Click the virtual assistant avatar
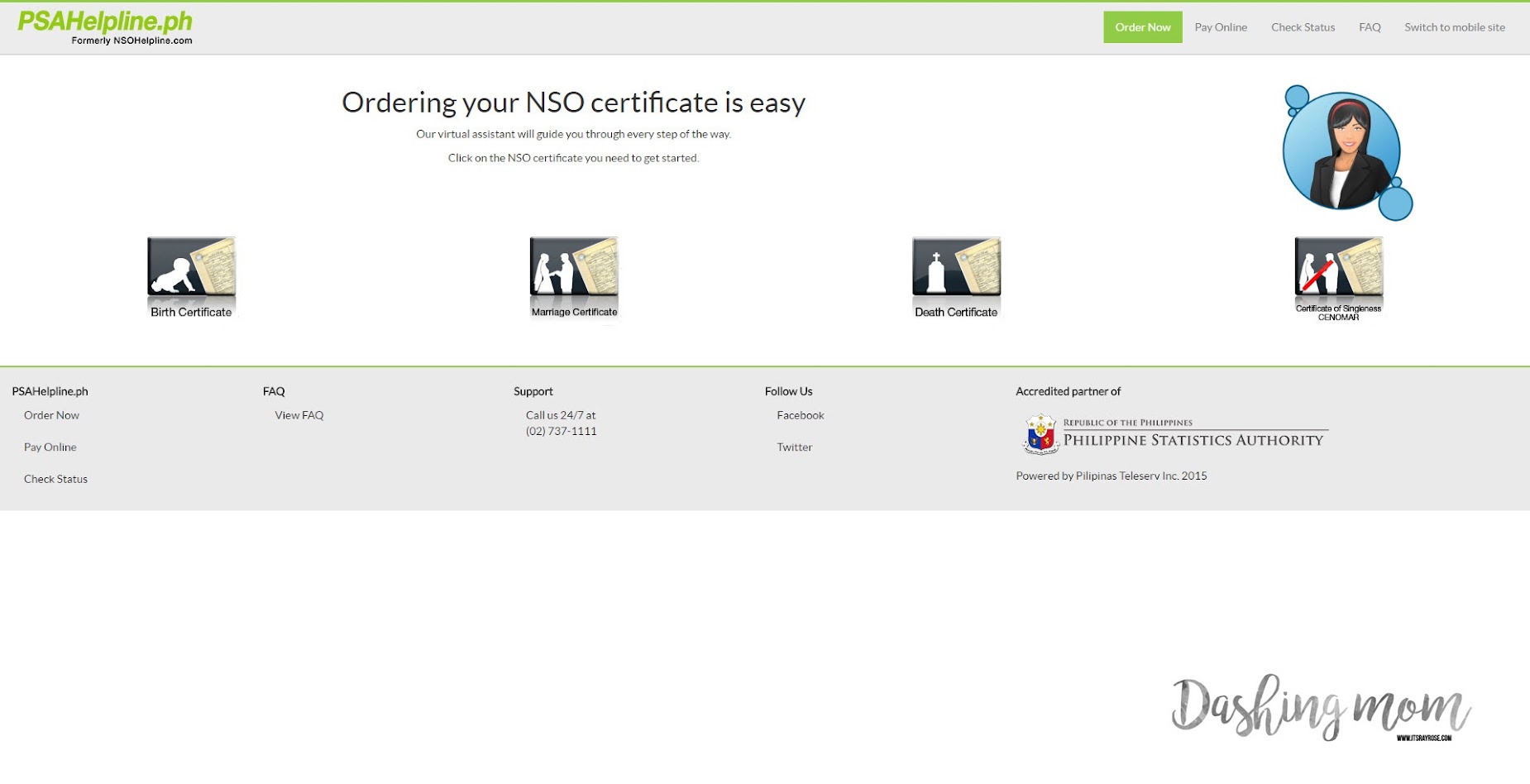The width and height of the screenshot is (1530, 784). click(x=1346, y=152)
